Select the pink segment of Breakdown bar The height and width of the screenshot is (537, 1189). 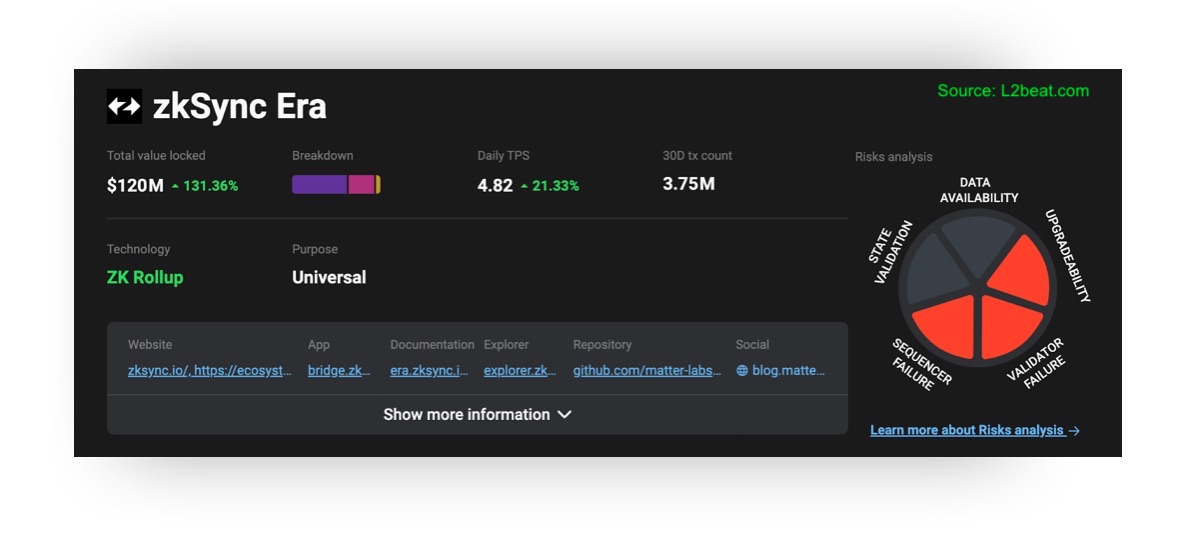tap(362, 184)
